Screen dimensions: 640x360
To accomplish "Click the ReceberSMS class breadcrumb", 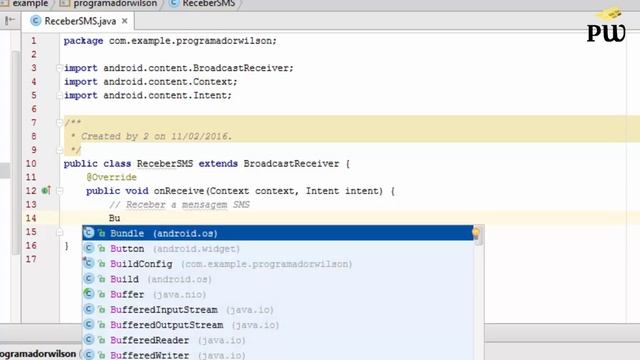I will tap(208, 4).
